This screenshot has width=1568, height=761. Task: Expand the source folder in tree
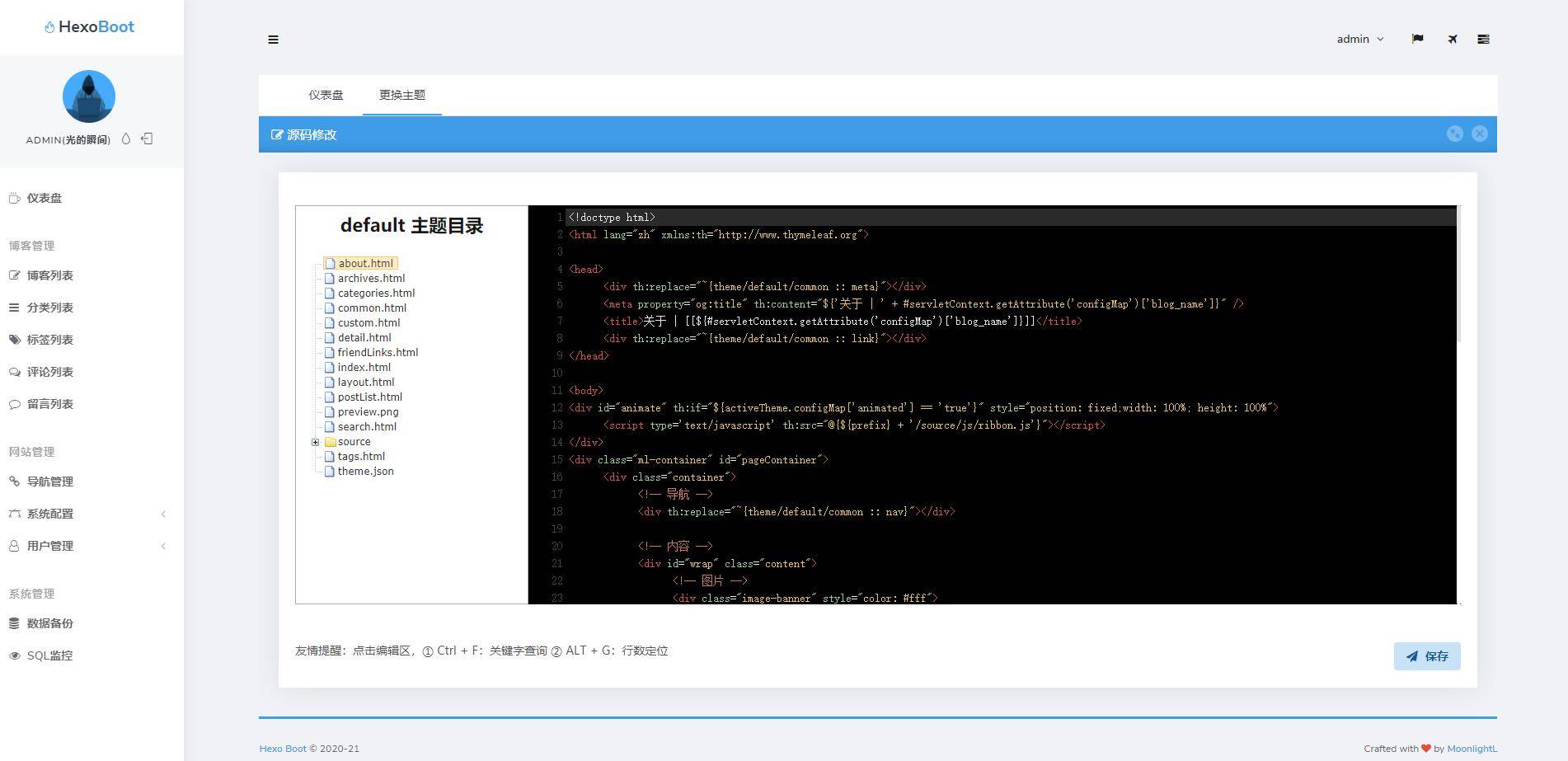click(x=315, y=442)
